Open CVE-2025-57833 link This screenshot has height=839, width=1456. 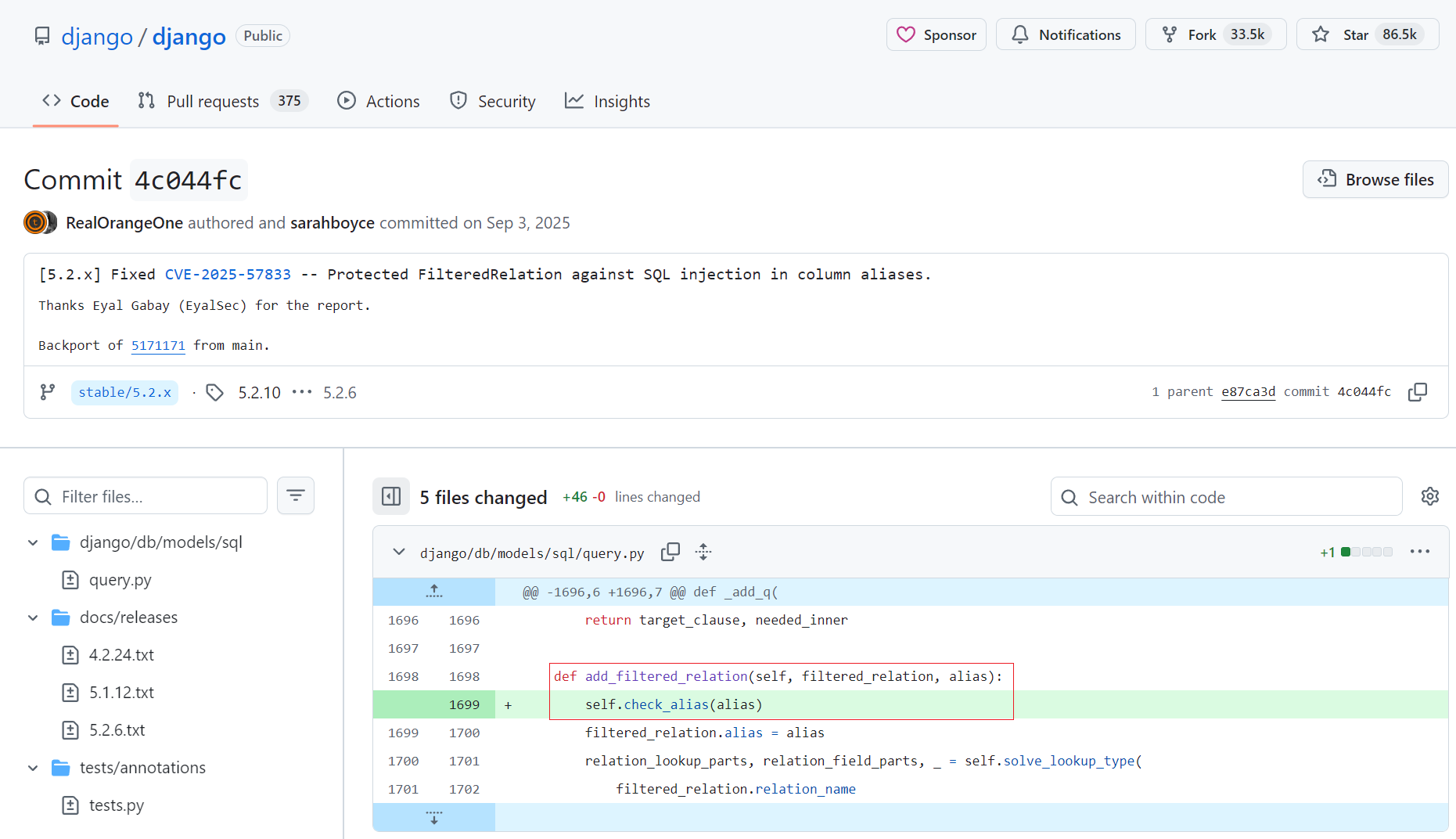pyautogui.click(x=228, y=274)
